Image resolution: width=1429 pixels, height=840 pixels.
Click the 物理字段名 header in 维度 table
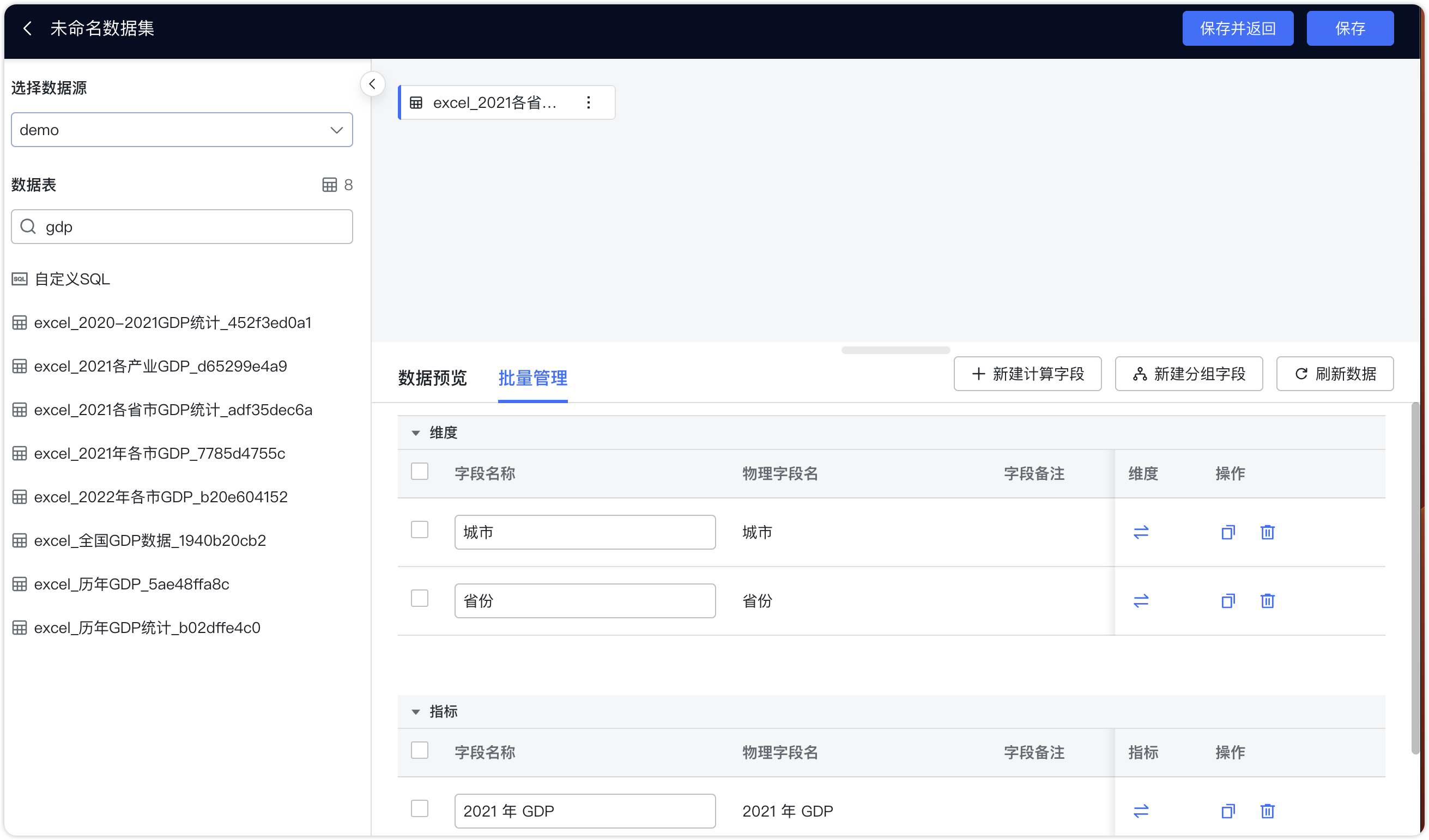click(x=780, y=474)
